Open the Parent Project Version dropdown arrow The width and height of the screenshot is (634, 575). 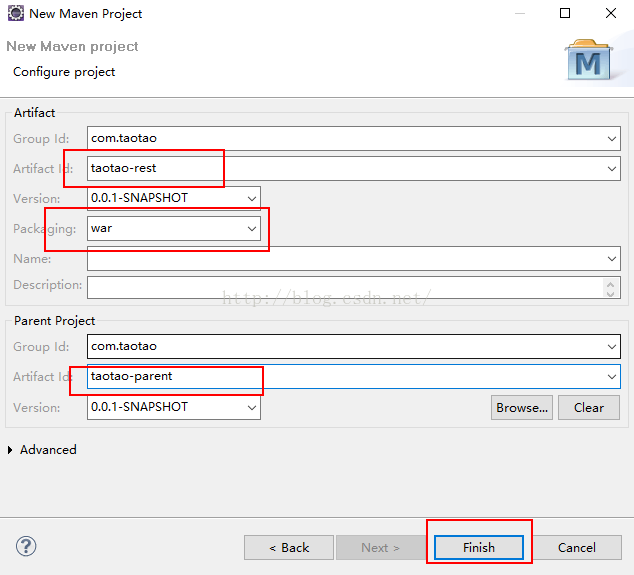click(252, 408)
